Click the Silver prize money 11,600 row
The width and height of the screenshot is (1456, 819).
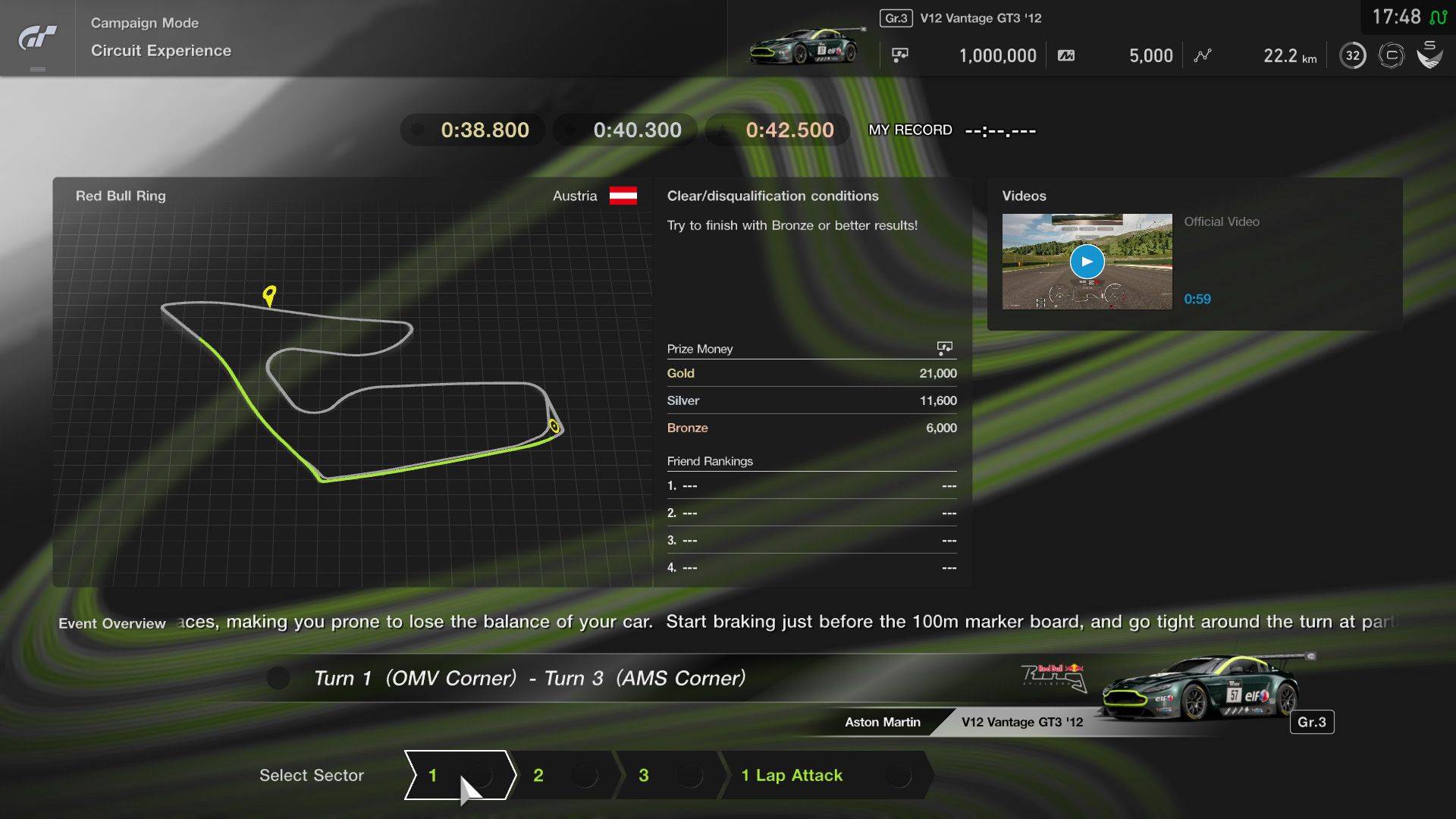click(x=810, y=399)
